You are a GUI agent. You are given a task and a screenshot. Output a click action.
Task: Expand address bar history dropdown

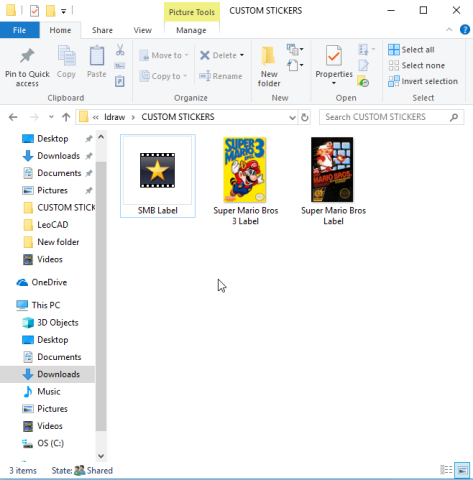point(292,117)
